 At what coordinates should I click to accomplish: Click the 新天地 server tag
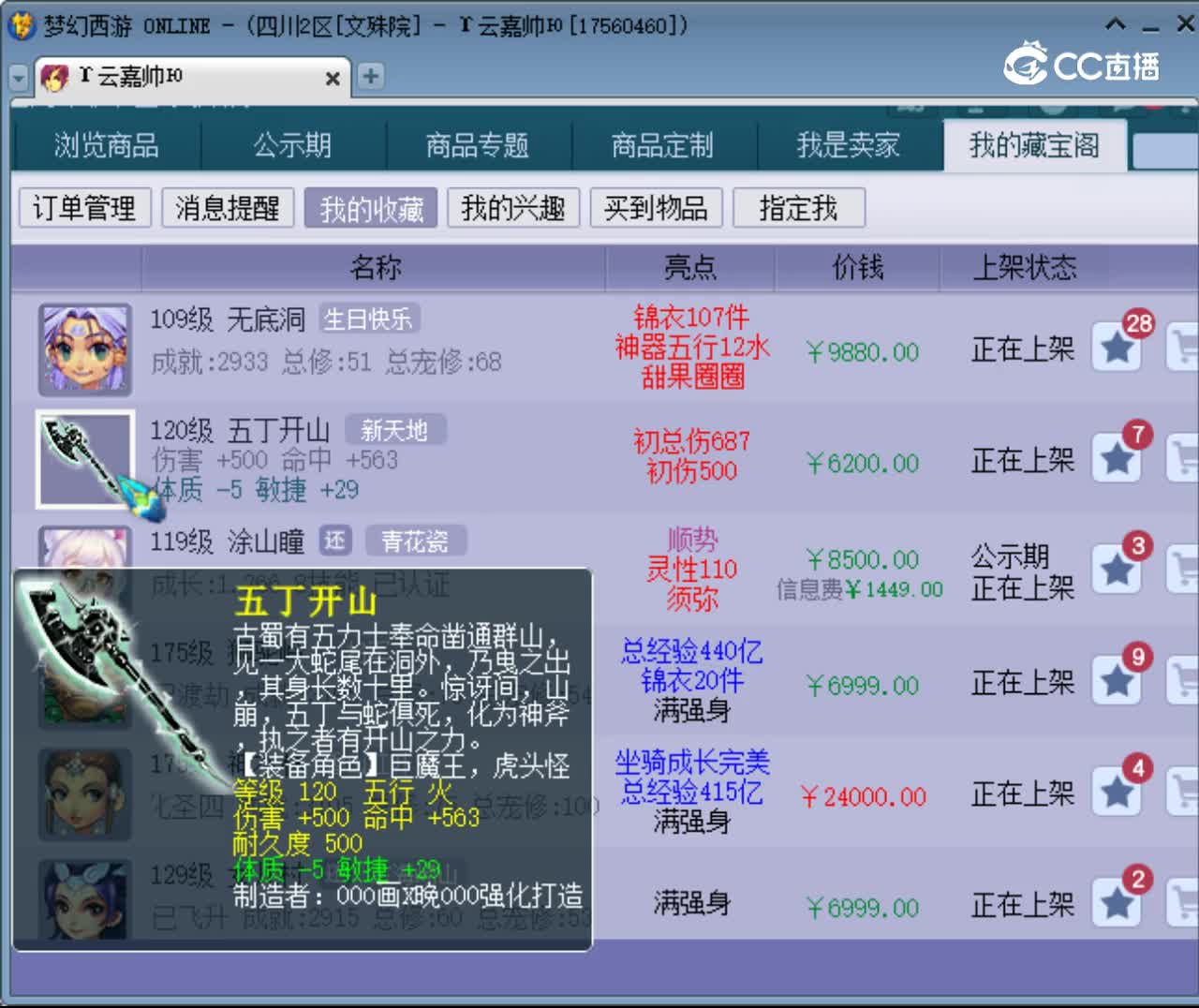coord(394,430)
